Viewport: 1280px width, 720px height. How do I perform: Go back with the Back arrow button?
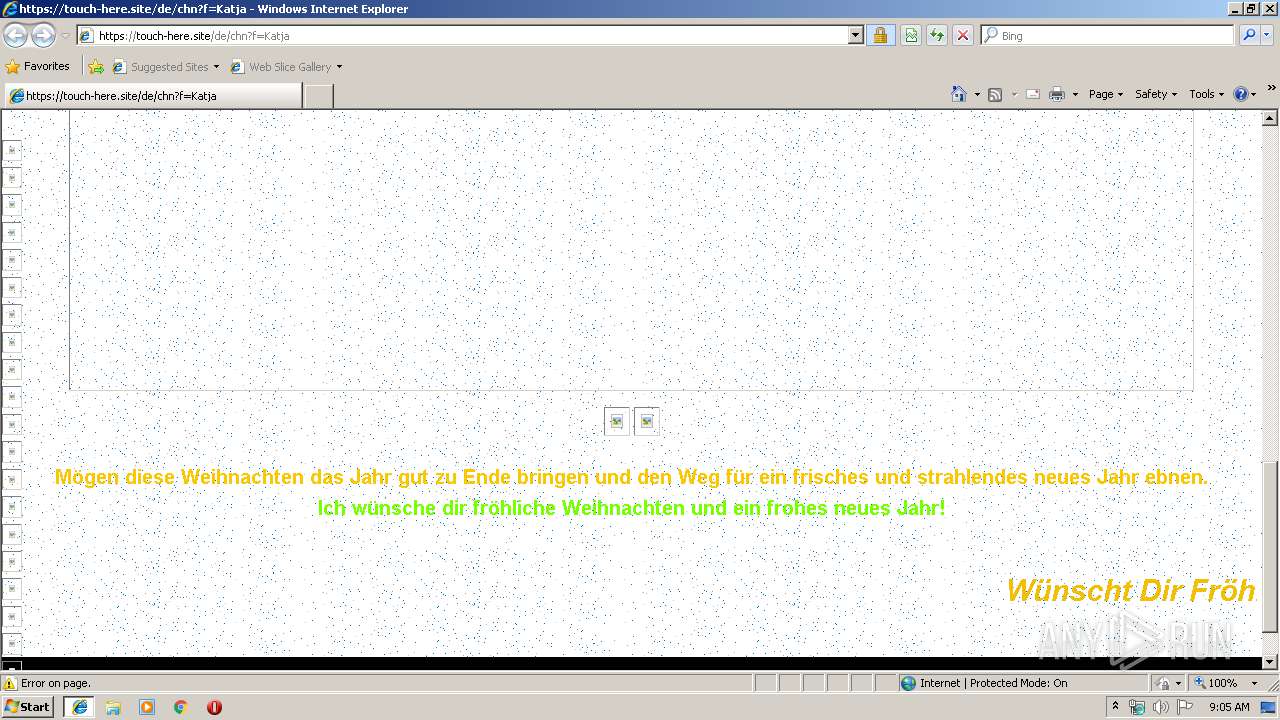(x=15, y=35)
